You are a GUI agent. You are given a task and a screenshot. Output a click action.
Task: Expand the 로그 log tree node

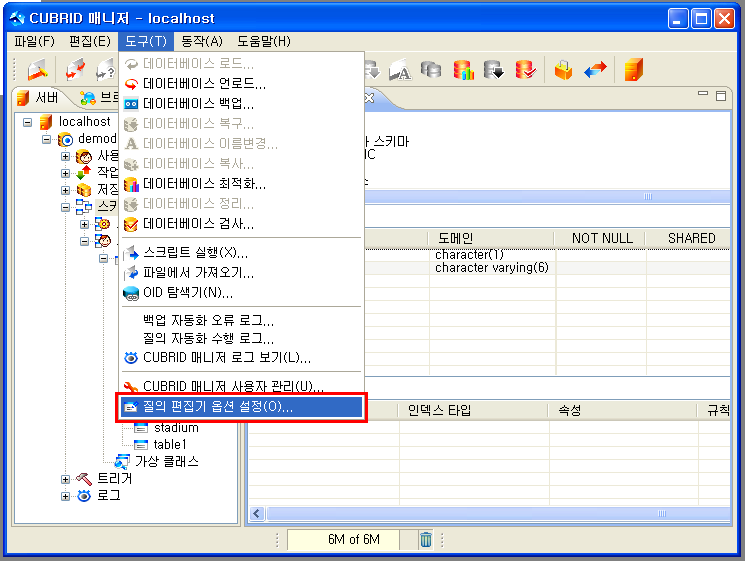pyautogui.click(x=66, y=496)
